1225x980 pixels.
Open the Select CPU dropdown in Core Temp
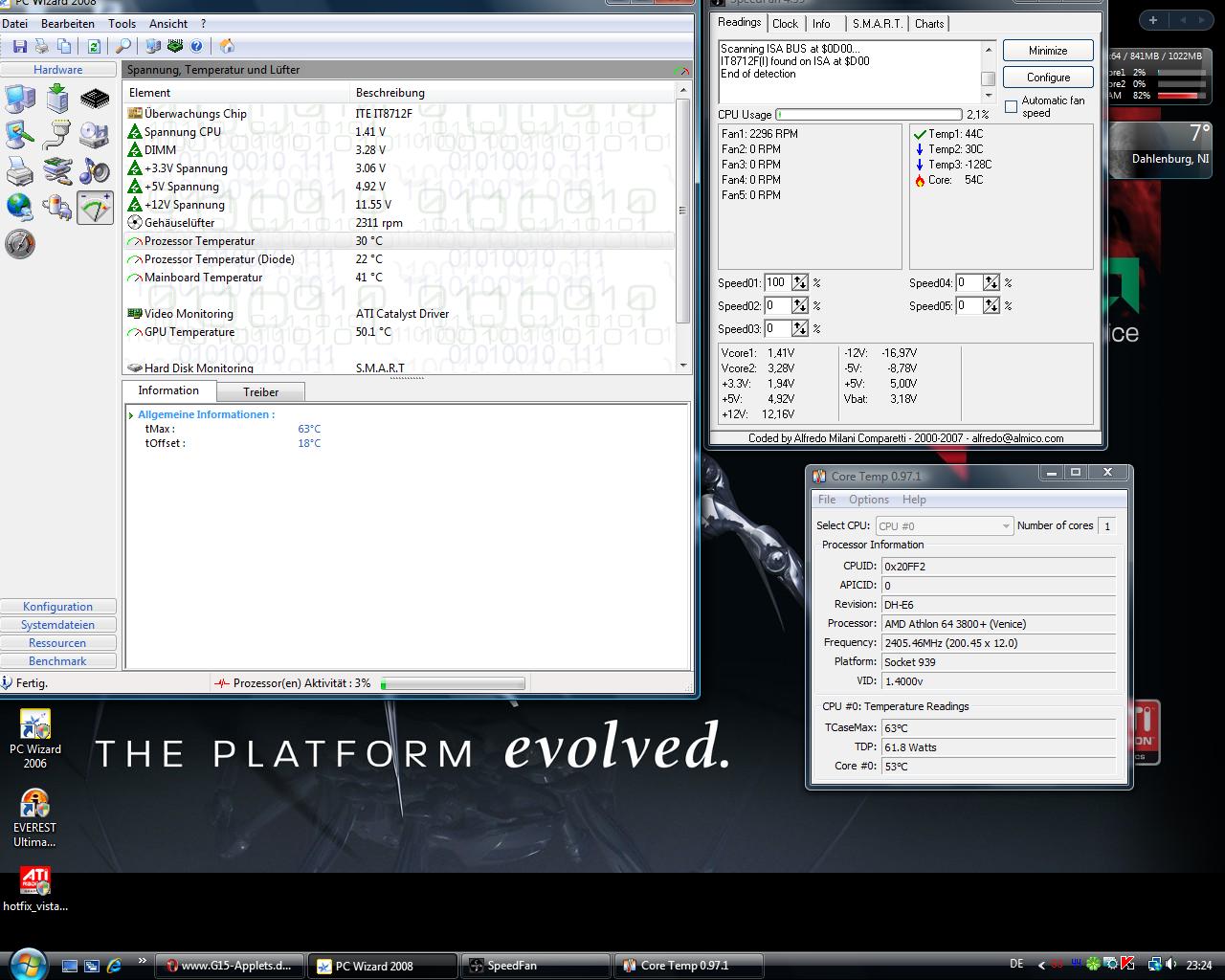point(944,525)
